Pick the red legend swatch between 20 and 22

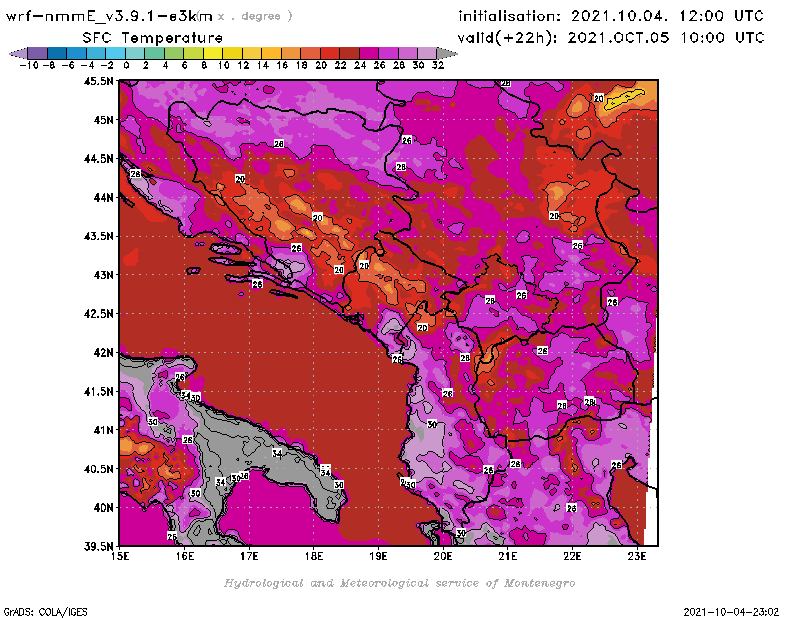click(x=330, y=53)
